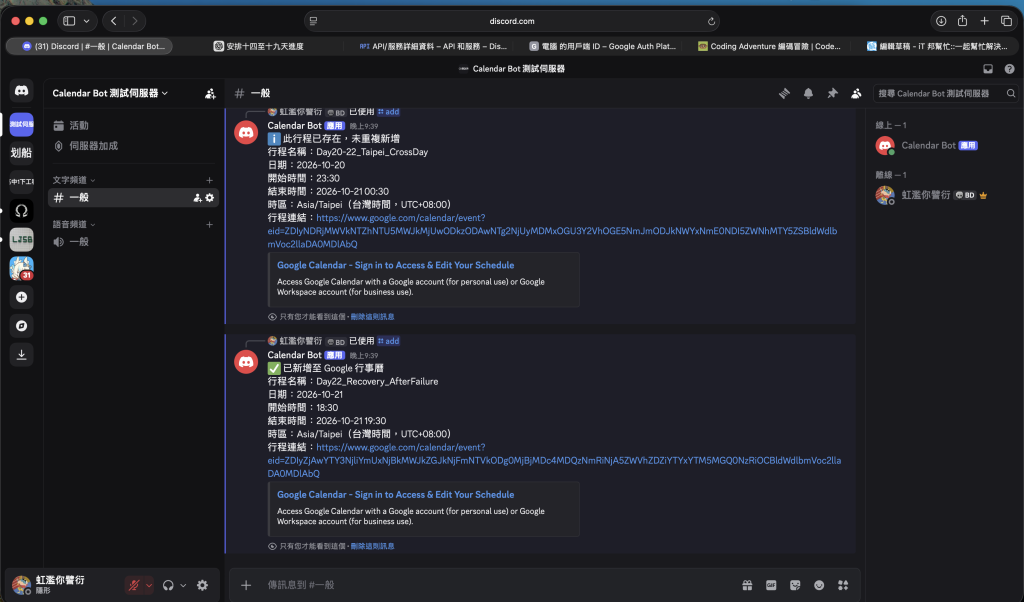The height and width of the screenshot is (602, 1024).
Task: Open notification settings bell icon
Action: point(808,93)
